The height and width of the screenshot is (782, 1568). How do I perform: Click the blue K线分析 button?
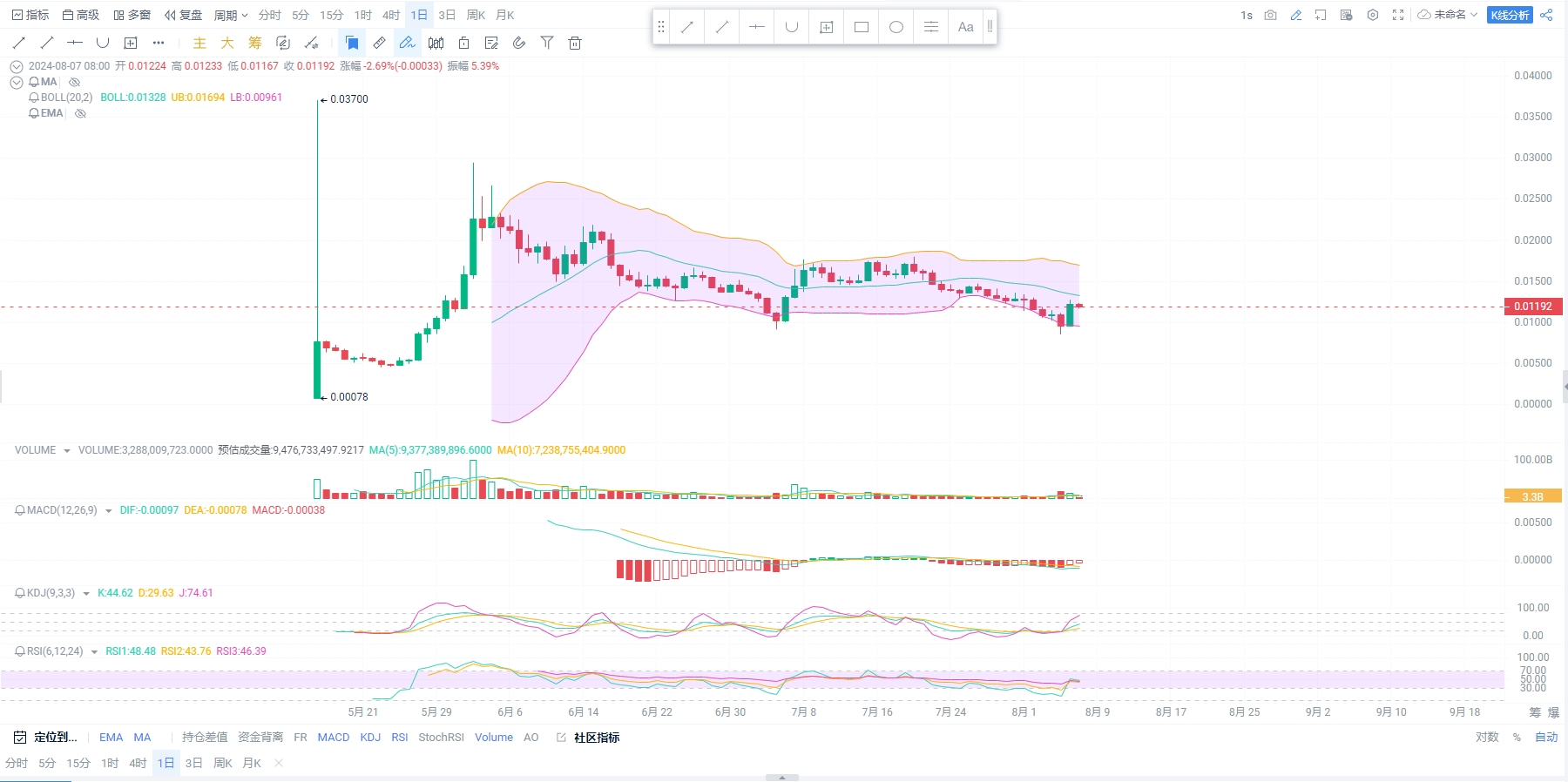1510,15
